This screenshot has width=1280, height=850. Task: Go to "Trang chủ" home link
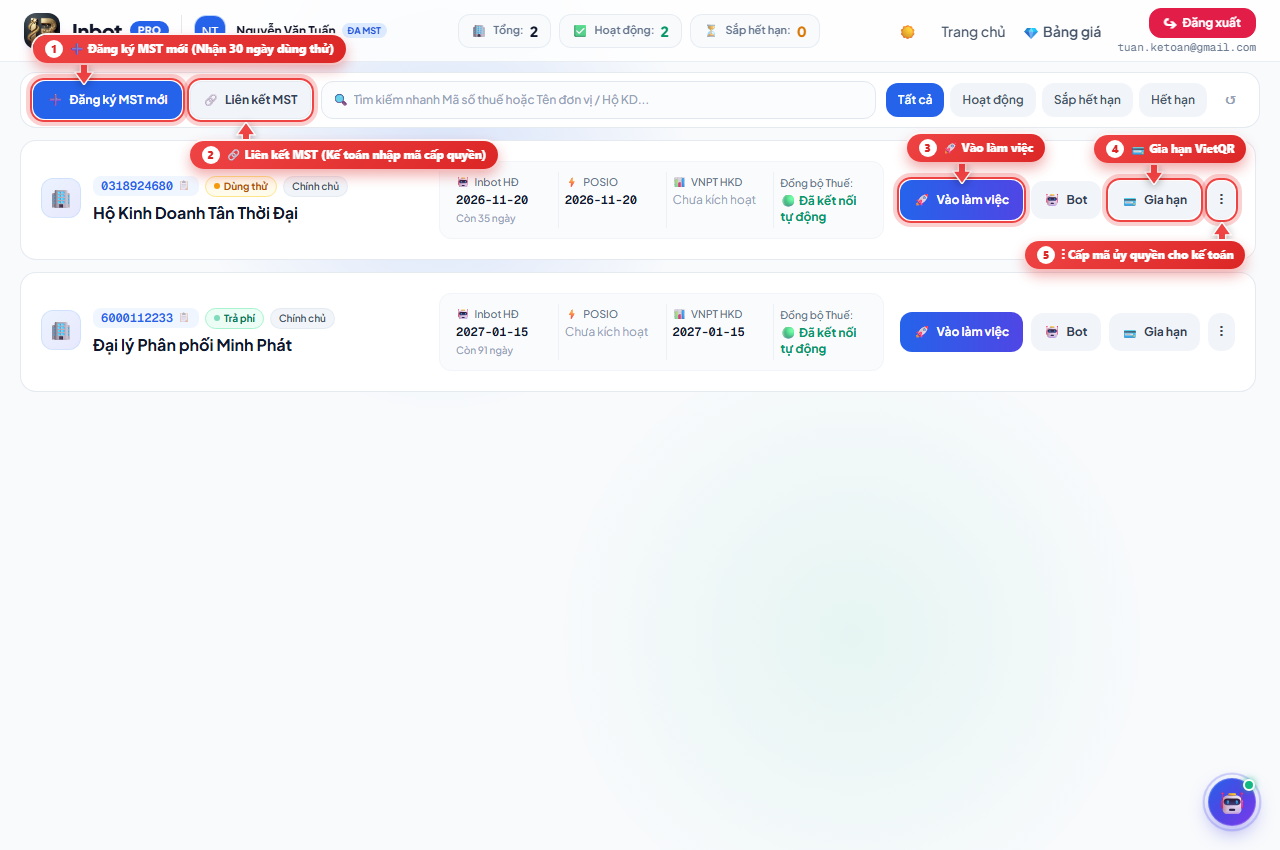pyautogui.click(x=973, y=32)
